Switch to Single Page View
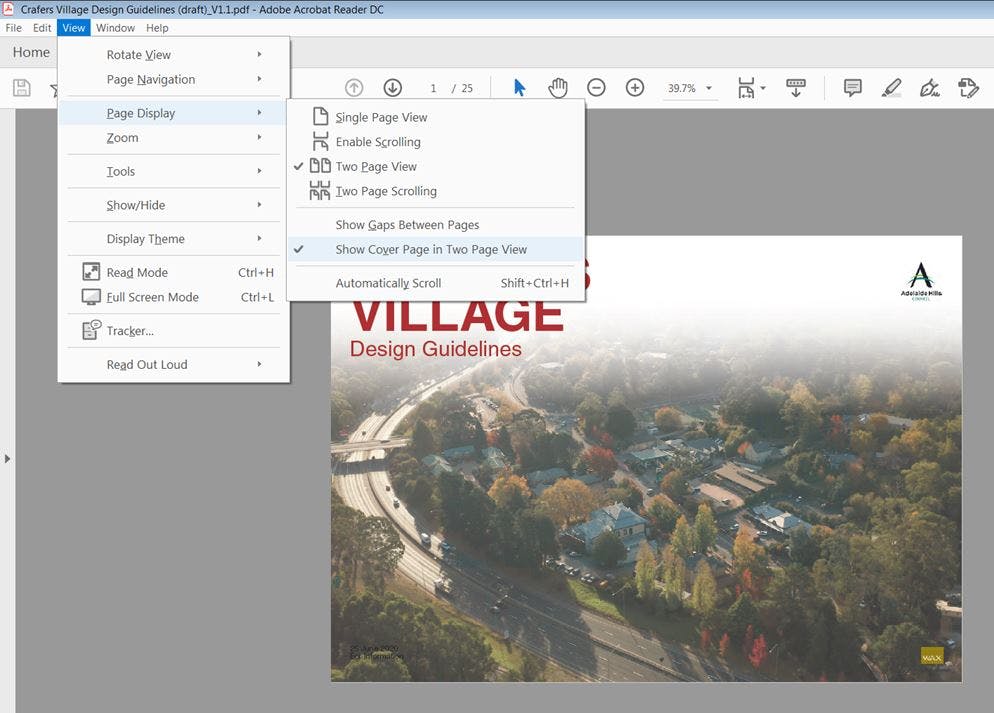994x713 pixels. [x=380, y=117]
